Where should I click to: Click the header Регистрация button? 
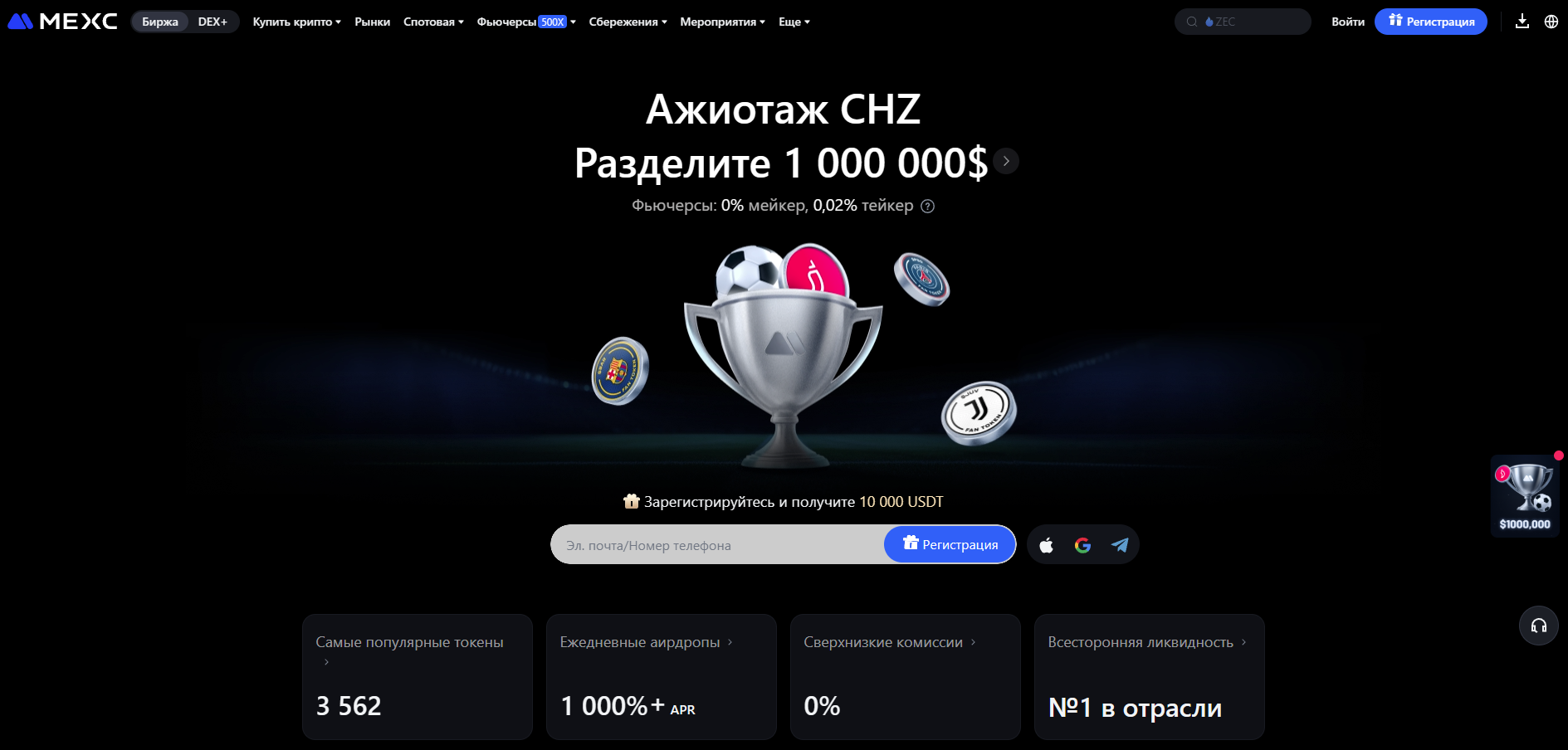coord(1430,22)
